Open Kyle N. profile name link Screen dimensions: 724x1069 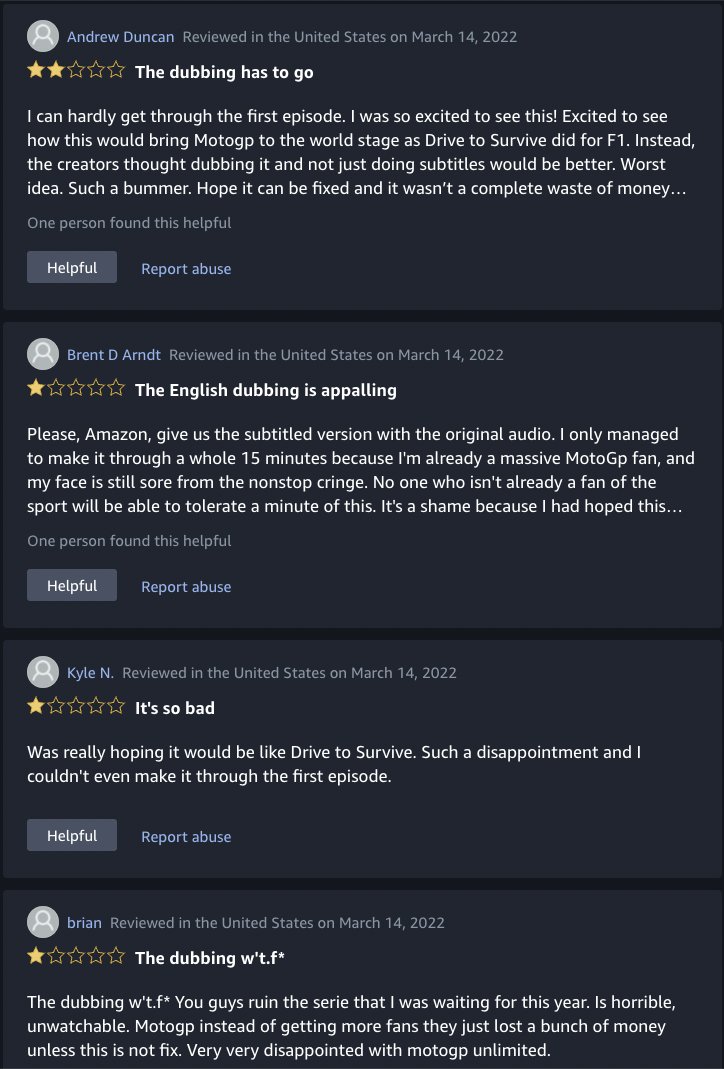click(90, 673)
